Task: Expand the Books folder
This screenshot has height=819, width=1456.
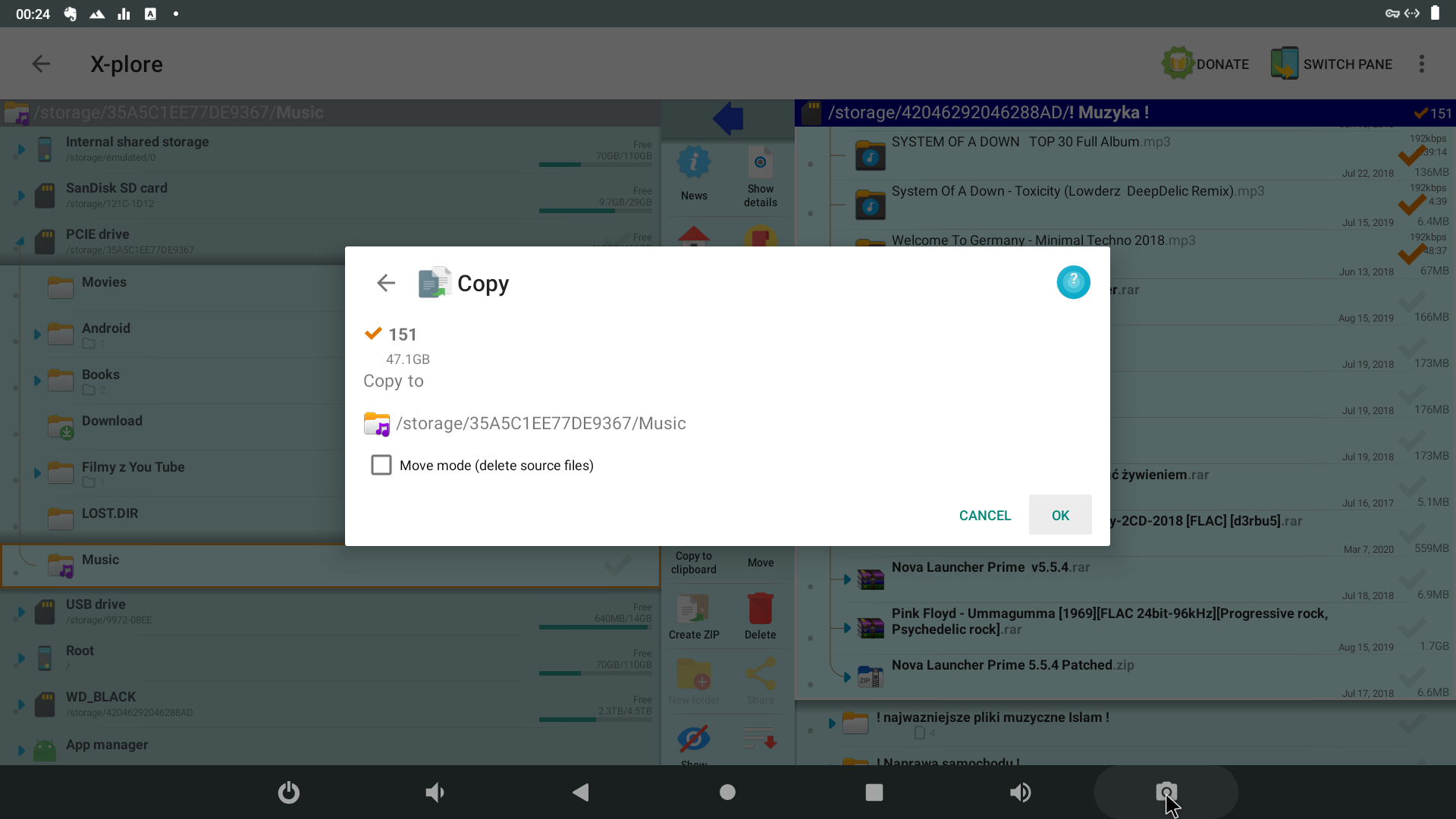Action: (x=37, y=381)
